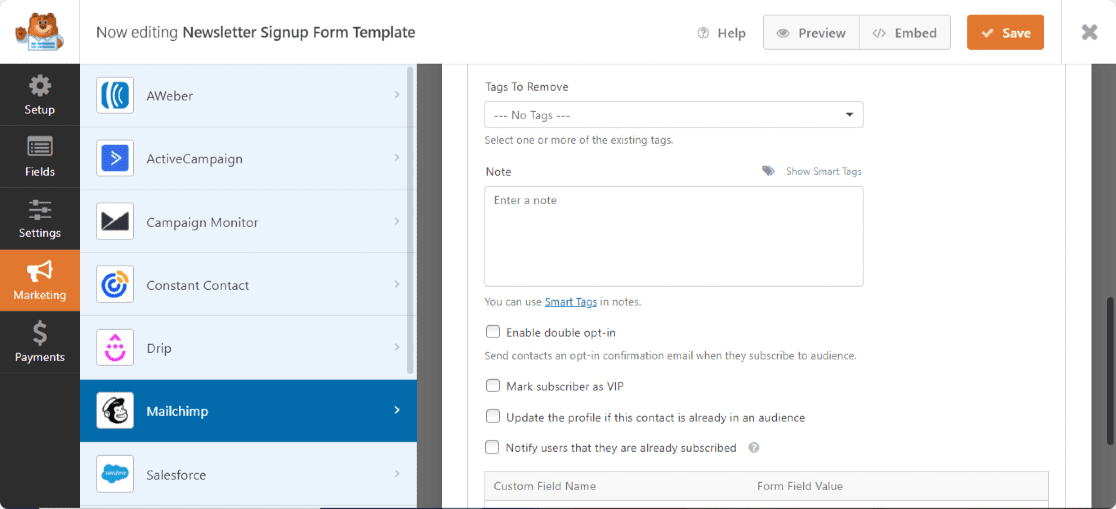The width and height of the screenshot is (1116, 509).
Task: Check Mark subscriber as VIP
Action: (493, 386)
